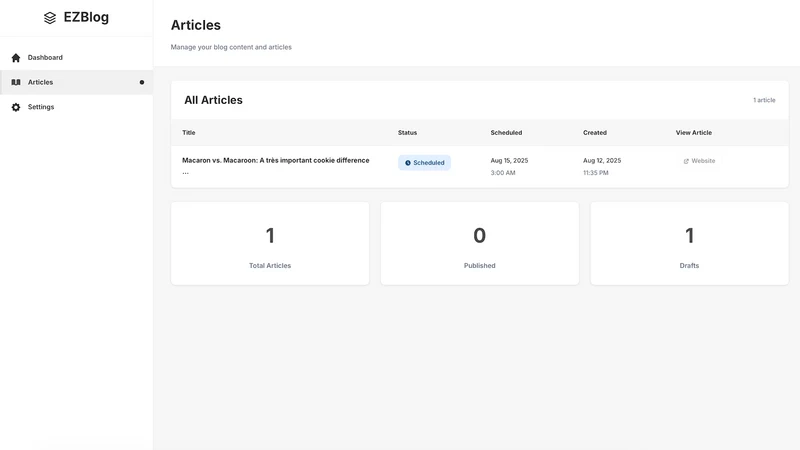Click the View Article column header
This screenshot has height=450, width=800.
(694, 133)
